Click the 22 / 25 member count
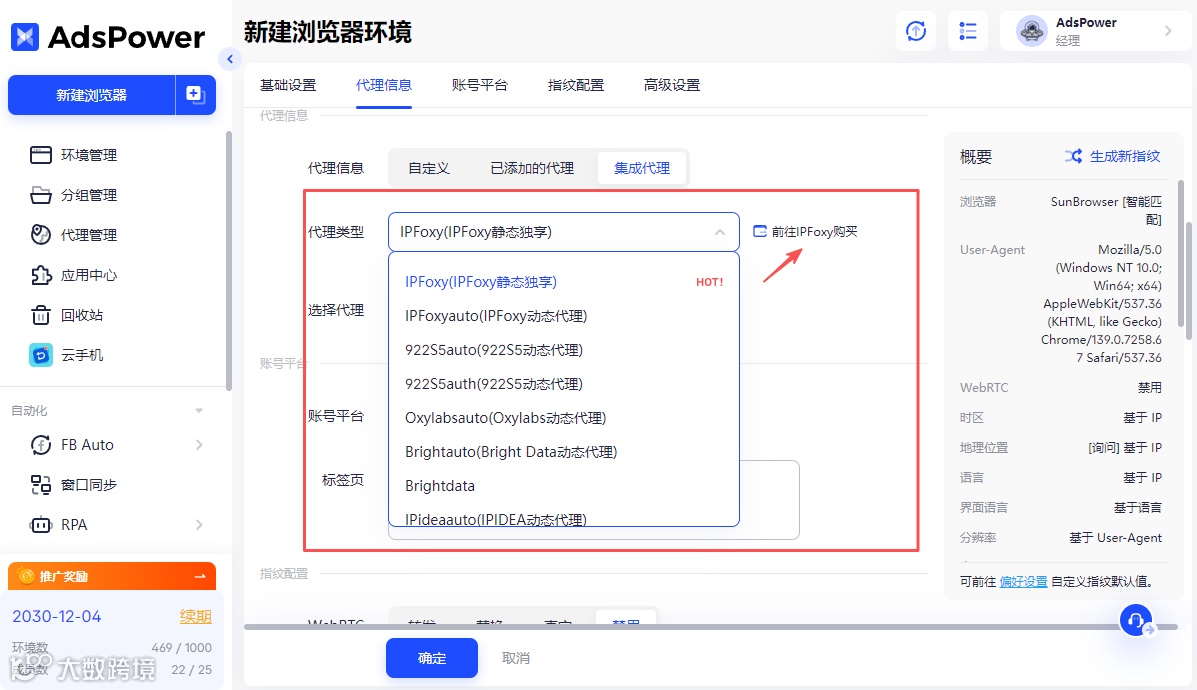This screenshot has width=1197, height=690. point(192,669)
